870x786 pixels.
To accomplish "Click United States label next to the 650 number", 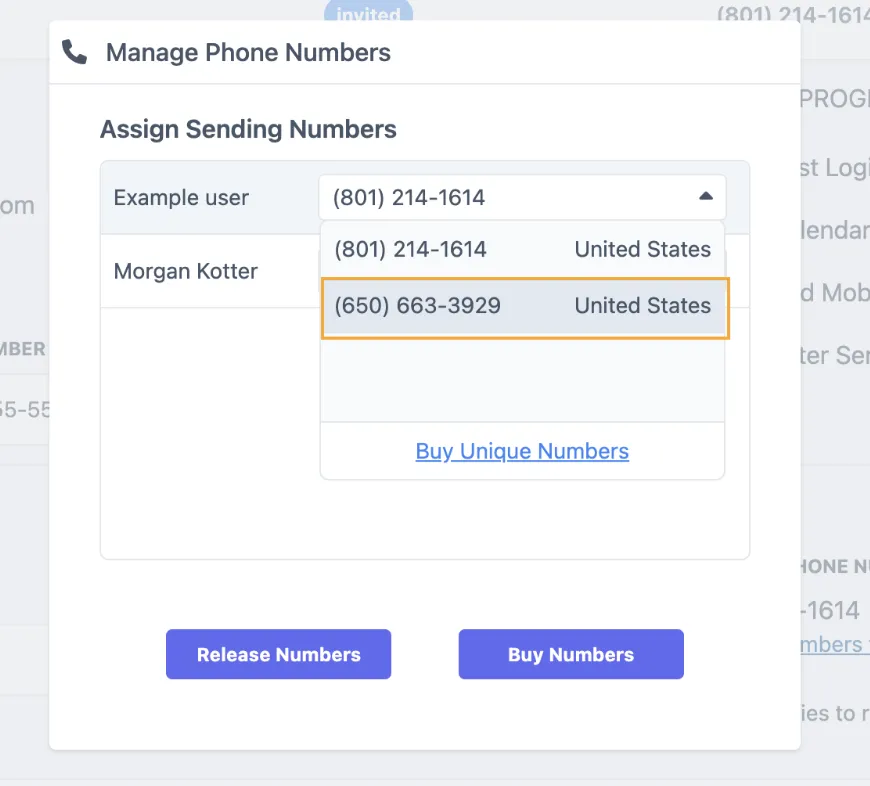I will coord(642,306).
